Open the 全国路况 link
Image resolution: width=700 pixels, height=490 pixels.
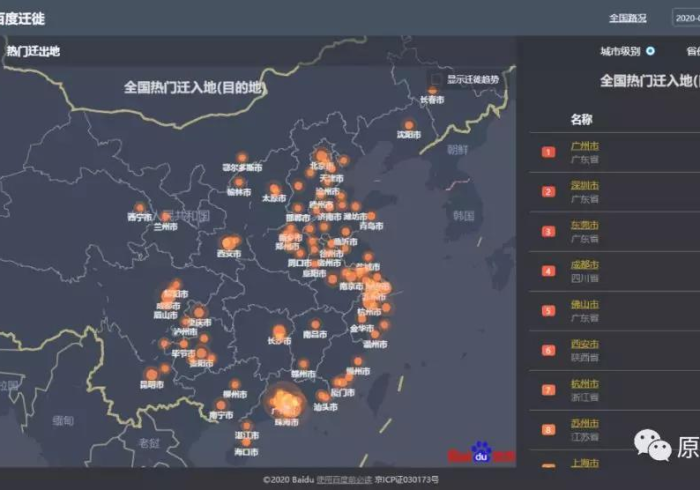coord(628,18)
